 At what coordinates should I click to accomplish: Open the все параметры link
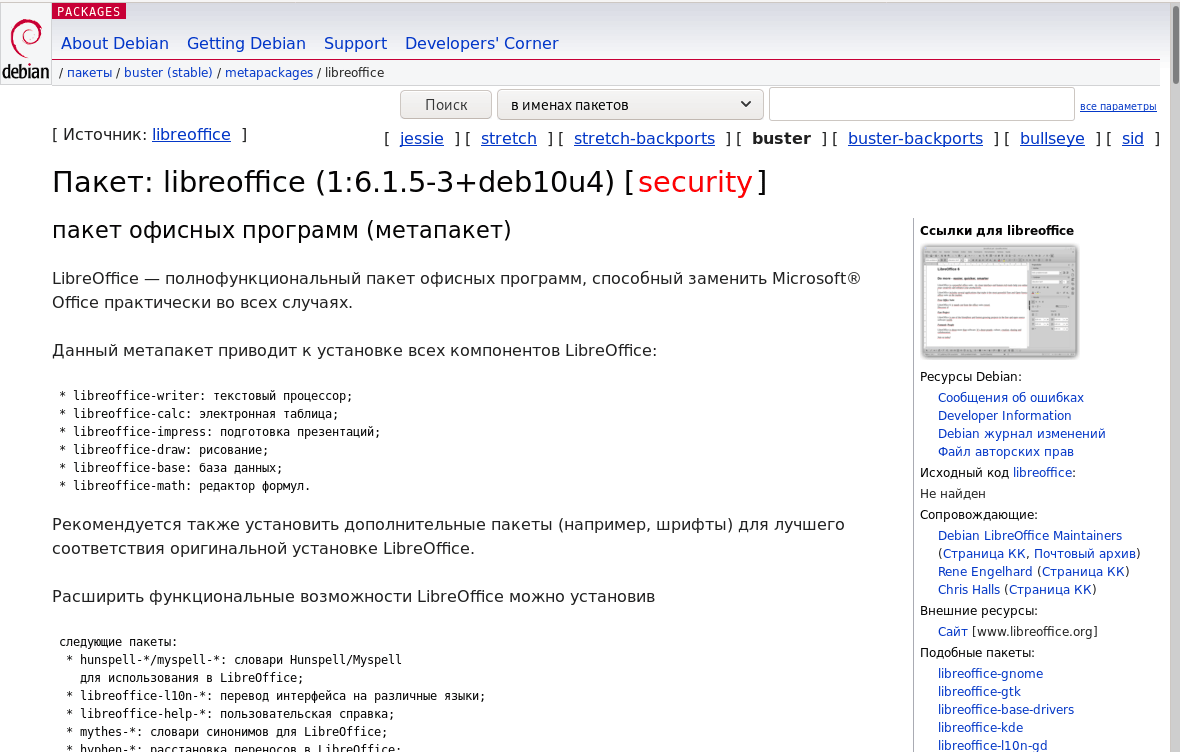(1118, 106)
